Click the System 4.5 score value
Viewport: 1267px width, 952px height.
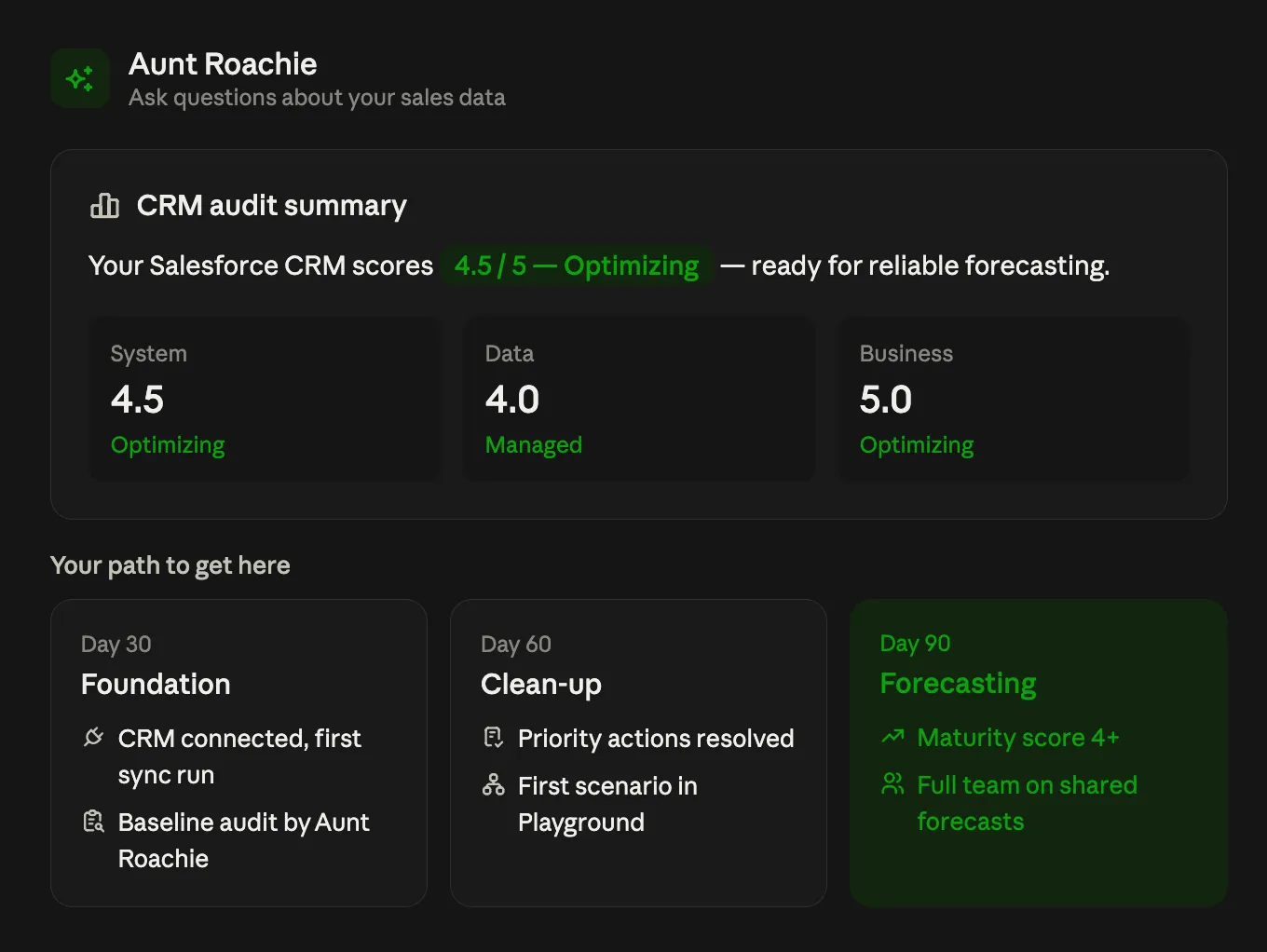[x=137, y=400]
